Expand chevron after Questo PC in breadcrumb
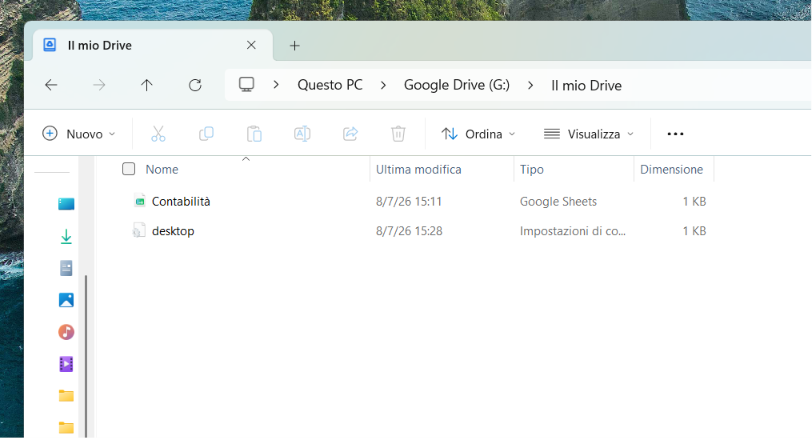The image size is (812, 438). pos(383,85)
